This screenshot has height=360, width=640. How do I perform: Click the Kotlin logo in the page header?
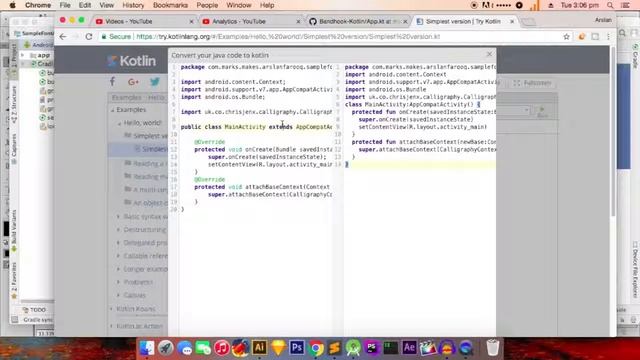point(131,61)
